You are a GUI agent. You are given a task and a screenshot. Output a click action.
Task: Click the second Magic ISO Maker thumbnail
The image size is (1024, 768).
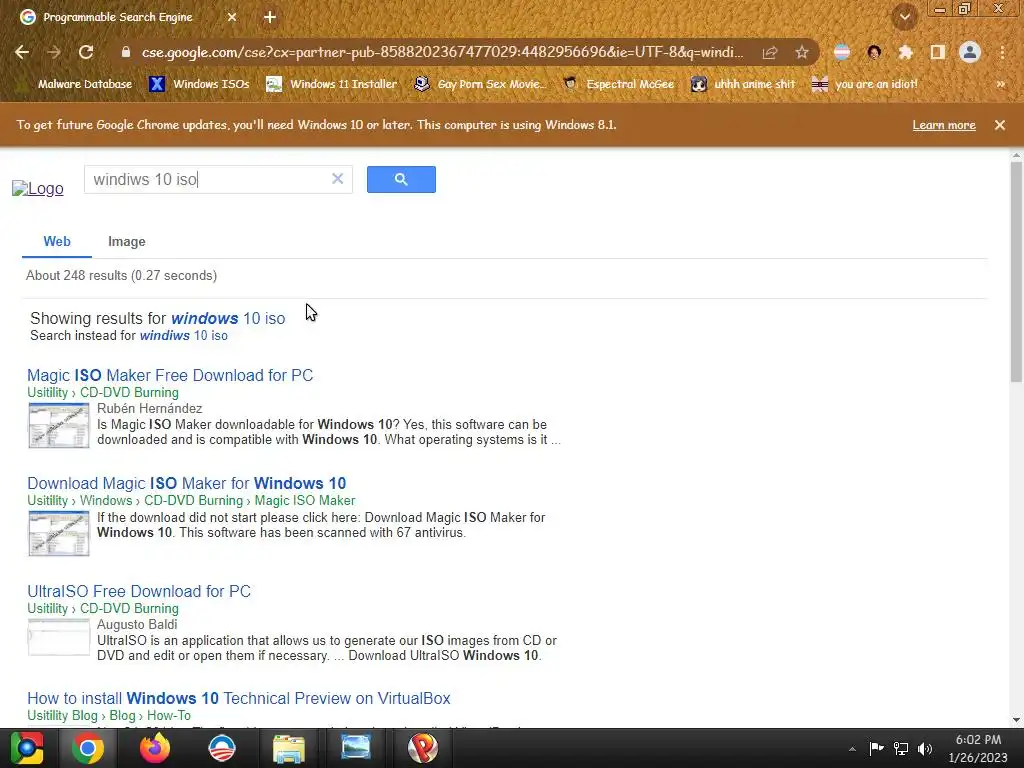point(59,534)
